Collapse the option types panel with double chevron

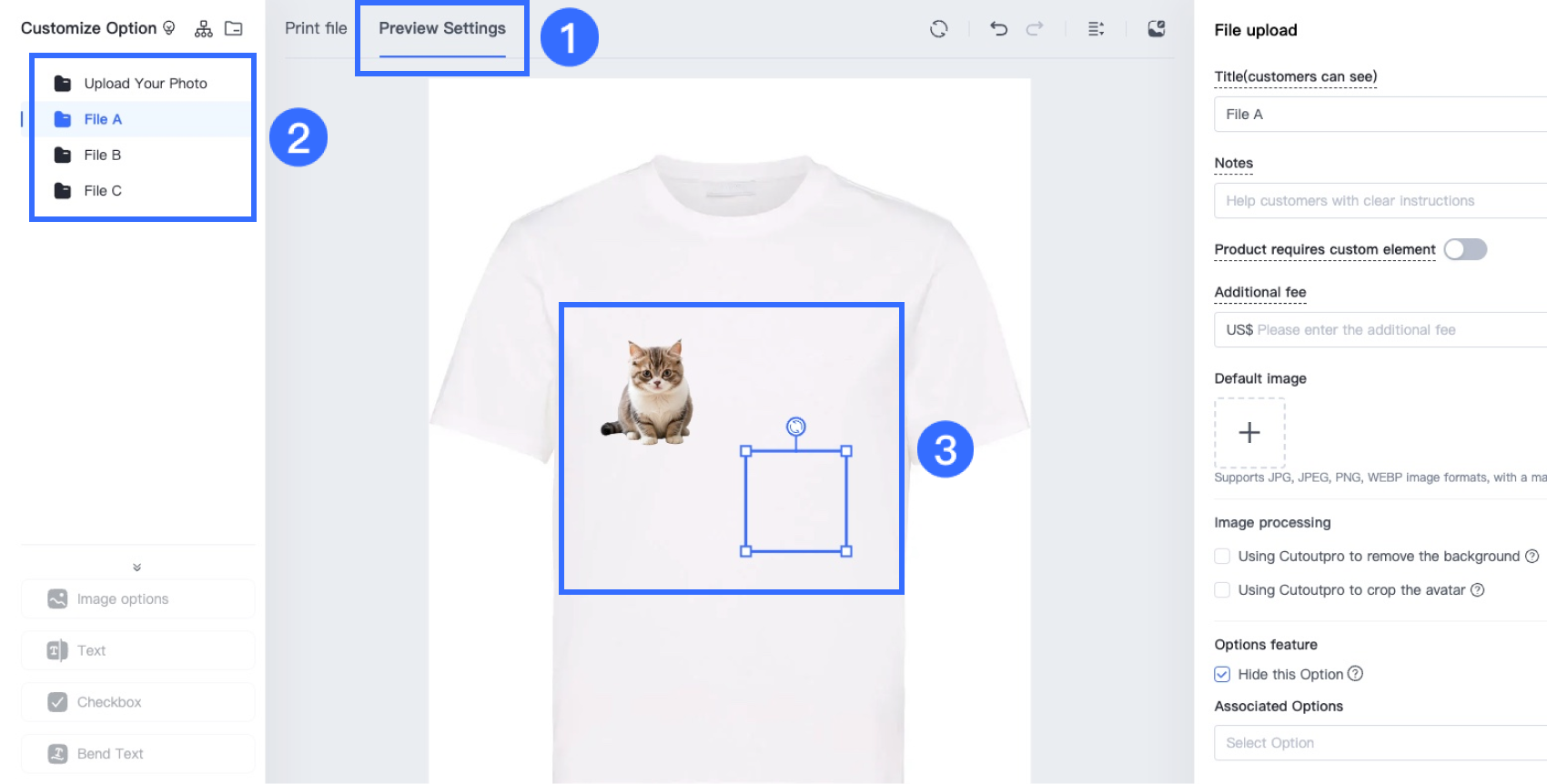(137, 568)
